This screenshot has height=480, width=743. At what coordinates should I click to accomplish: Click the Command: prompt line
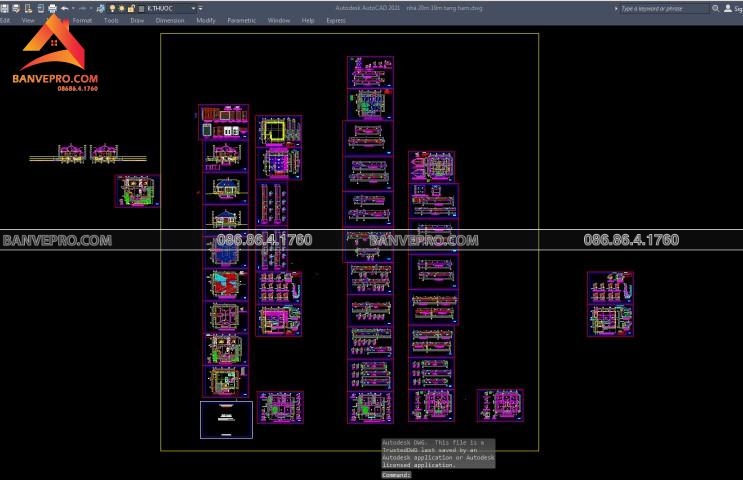[397, 475]
